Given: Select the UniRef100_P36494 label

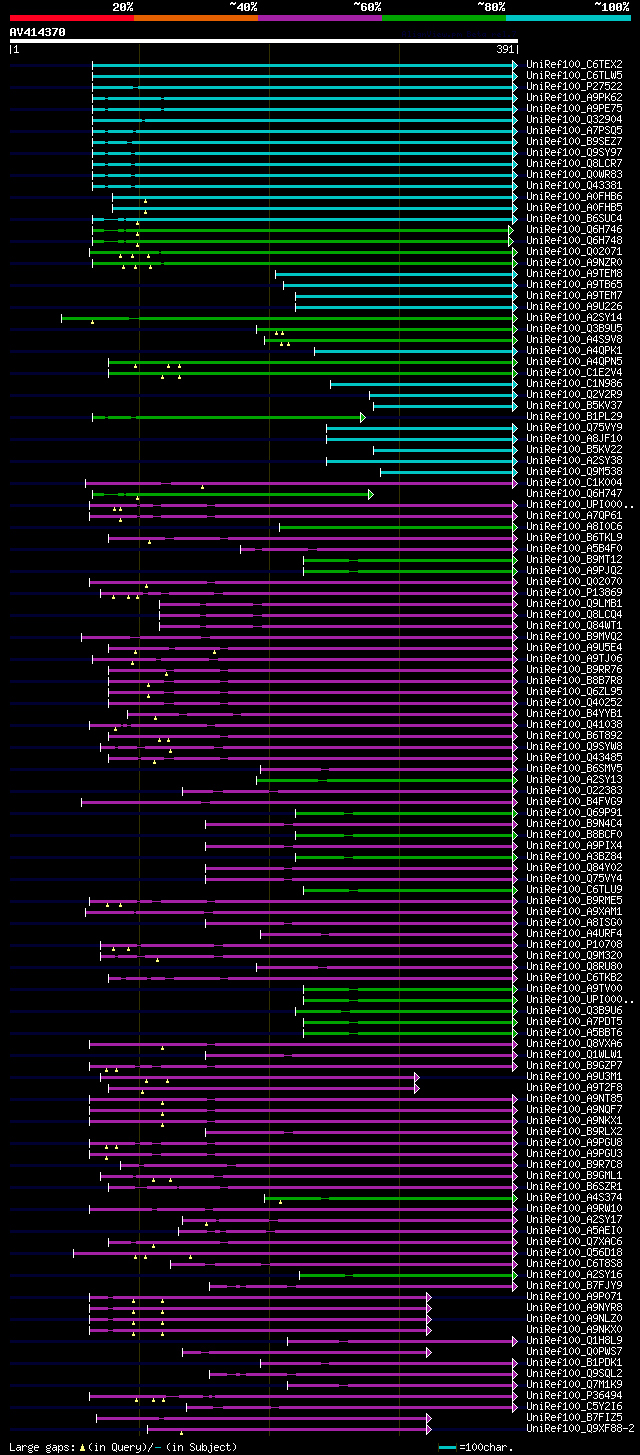Looking at the screenshot, I should (574, 1395).
